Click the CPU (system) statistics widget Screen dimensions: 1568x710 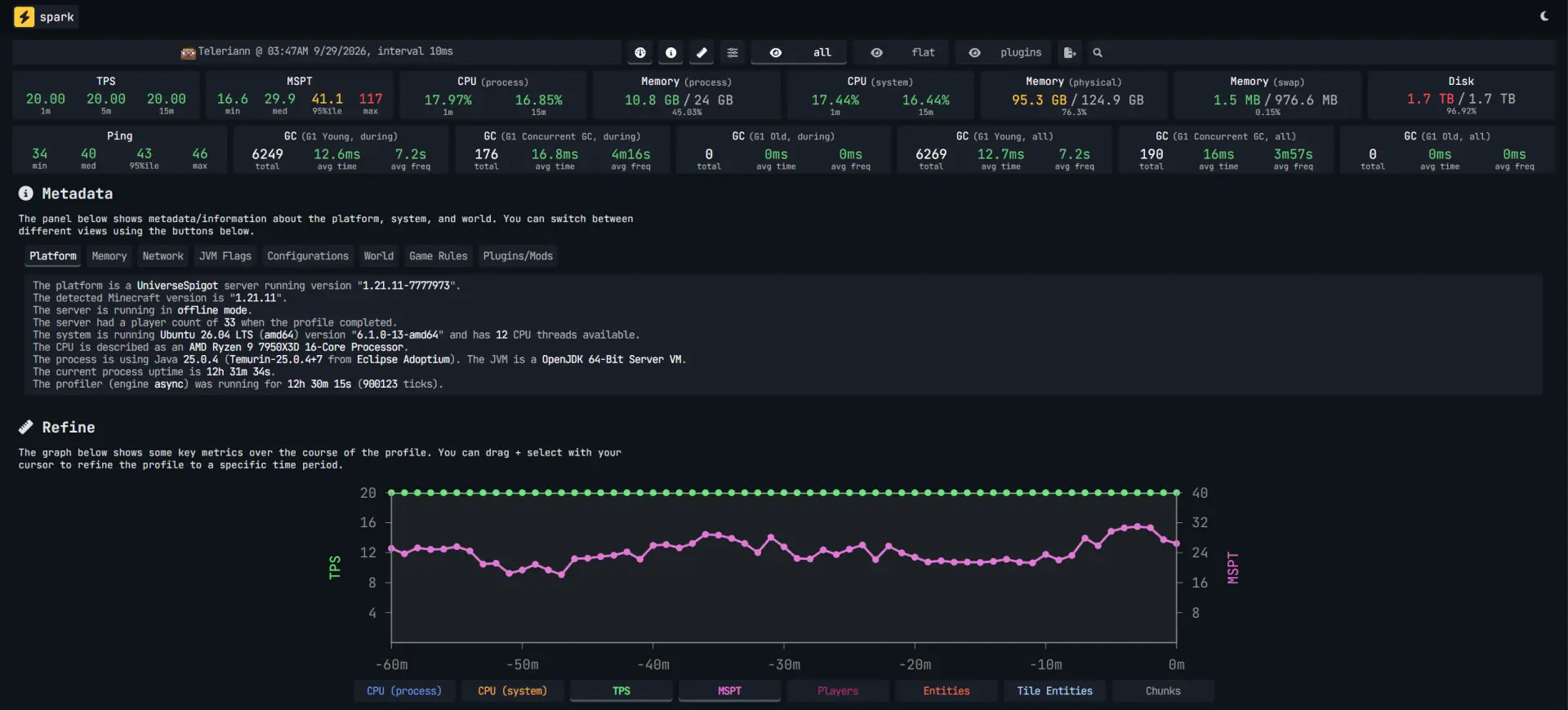(x=880, y=95)
